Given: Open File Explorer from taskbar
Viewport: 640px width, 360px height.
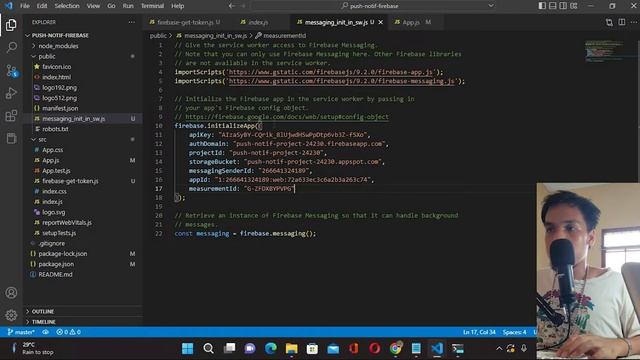Looking at the screenshot, I should point(291,349).
